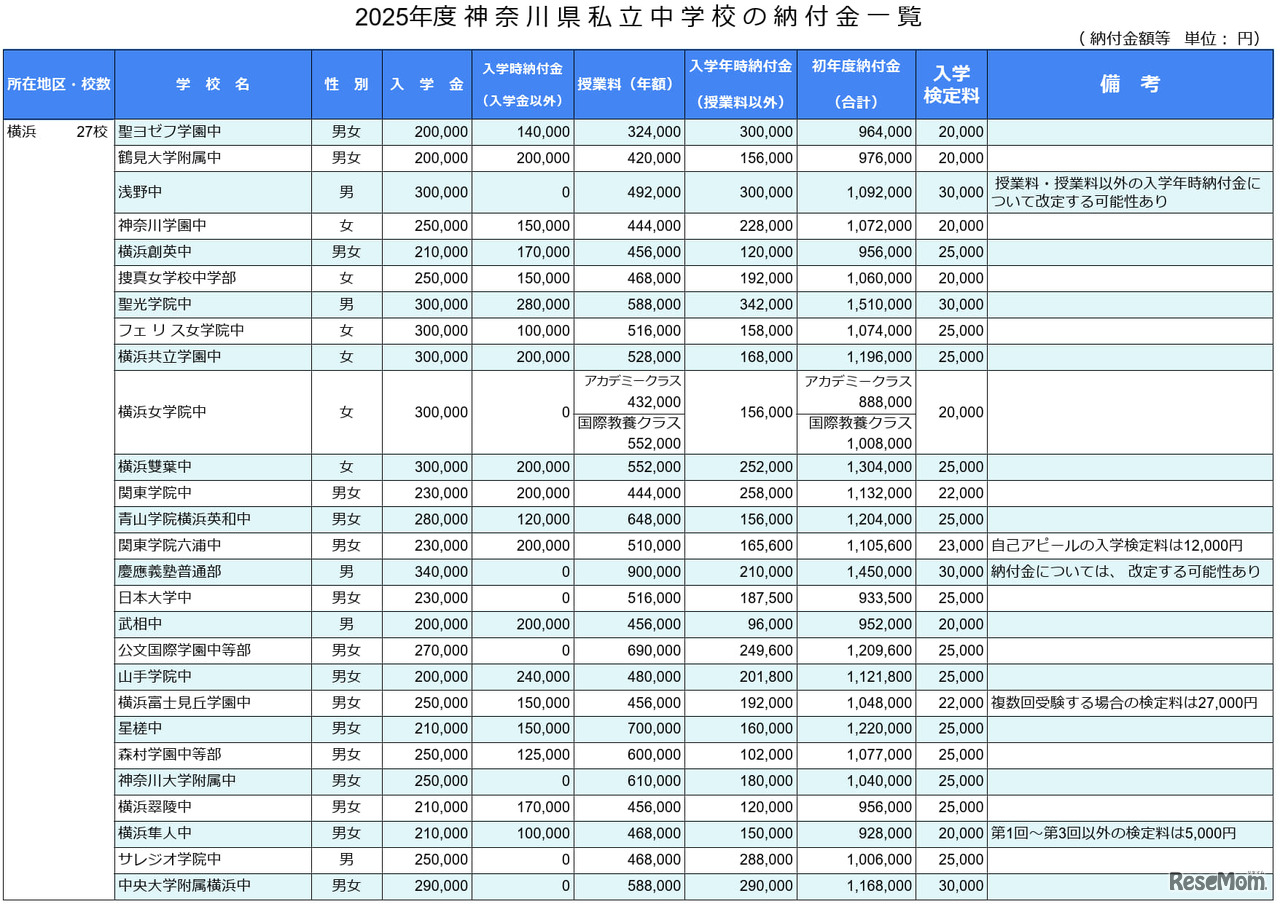Select the 関東学院六浦中 school name cell
Viewport: 1280px width, 904px height.
pyautogui.click(x=213, y=546)
